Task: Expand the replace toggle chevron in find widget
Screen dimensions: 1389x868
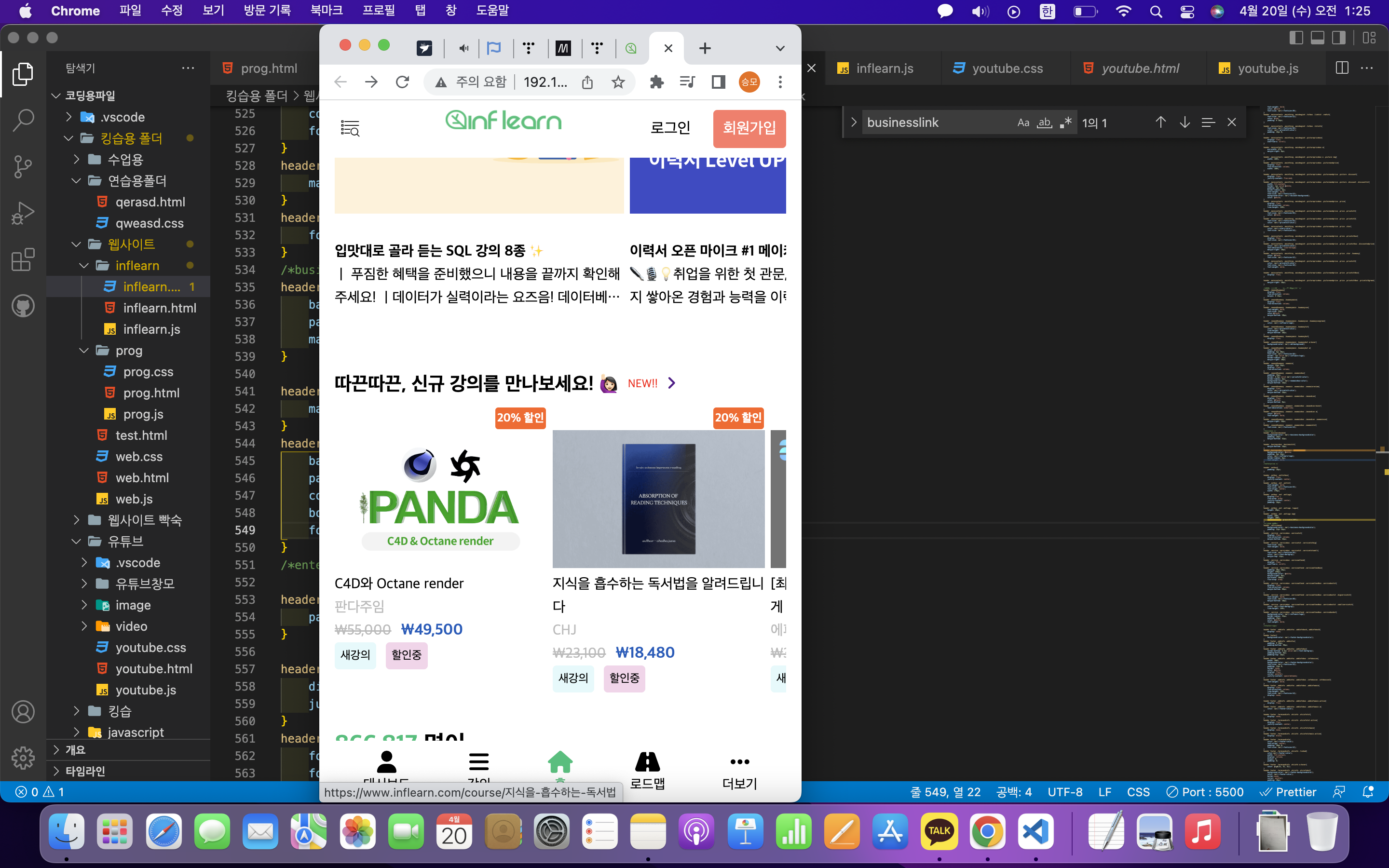Action: pos(854,122)
